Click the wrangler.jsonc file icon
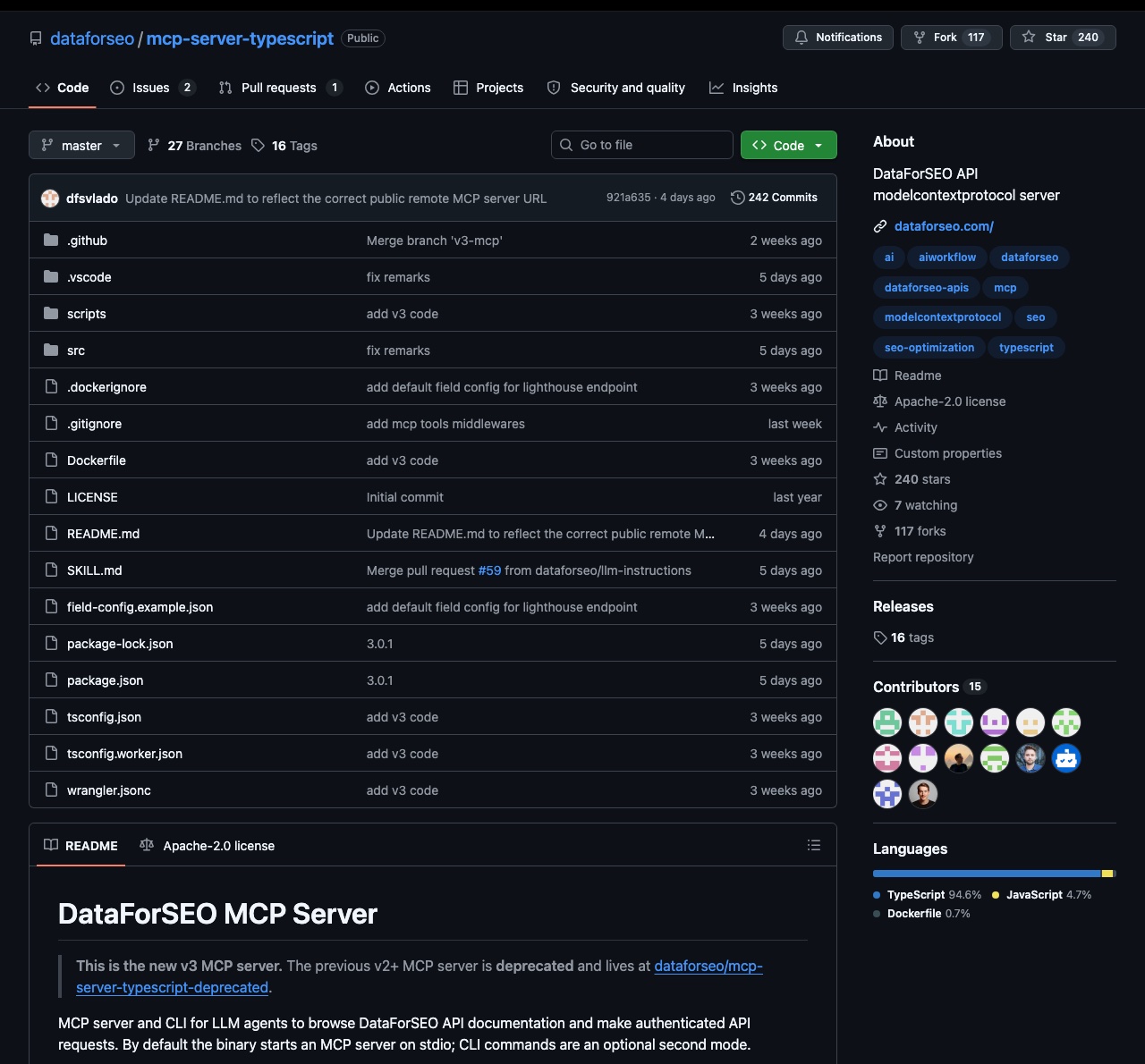The image size is (1145, 1064). [51, 790]
